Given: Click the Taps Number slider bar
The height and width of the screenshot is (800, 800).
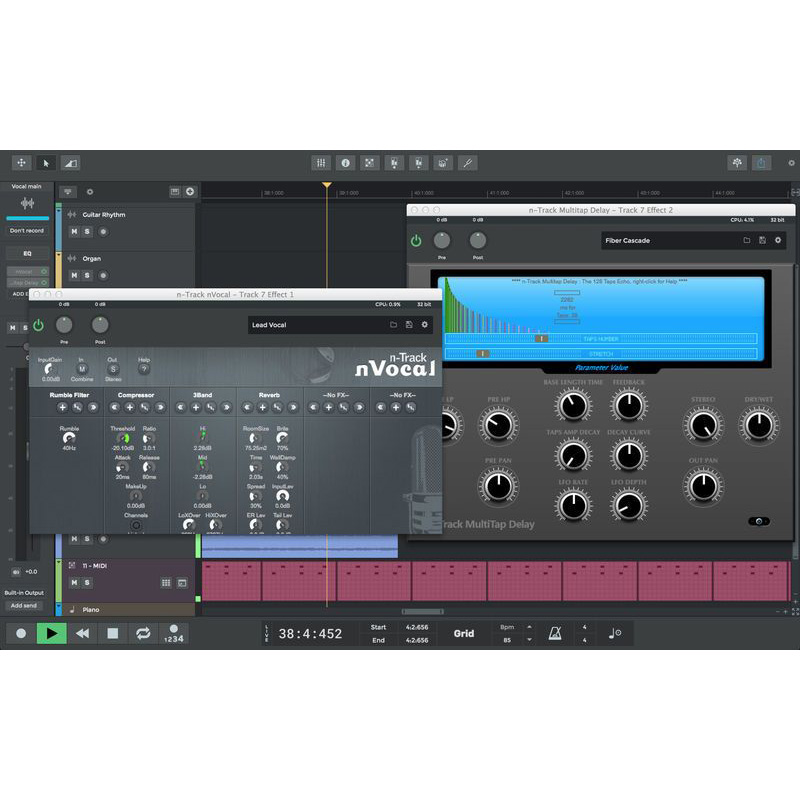Looking at the screenshot, I should tap(601, 339).
